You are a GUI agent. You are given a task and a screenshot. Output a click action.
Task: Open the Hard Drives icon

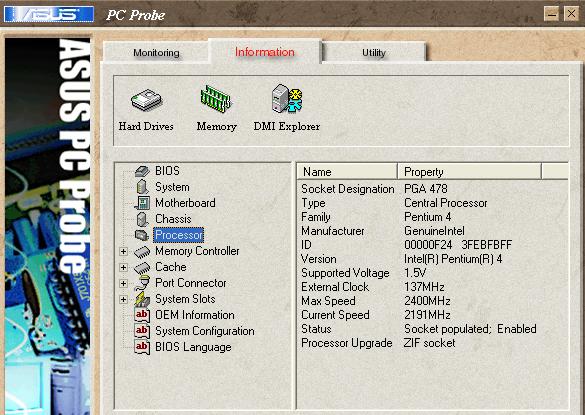click(146, 100)
